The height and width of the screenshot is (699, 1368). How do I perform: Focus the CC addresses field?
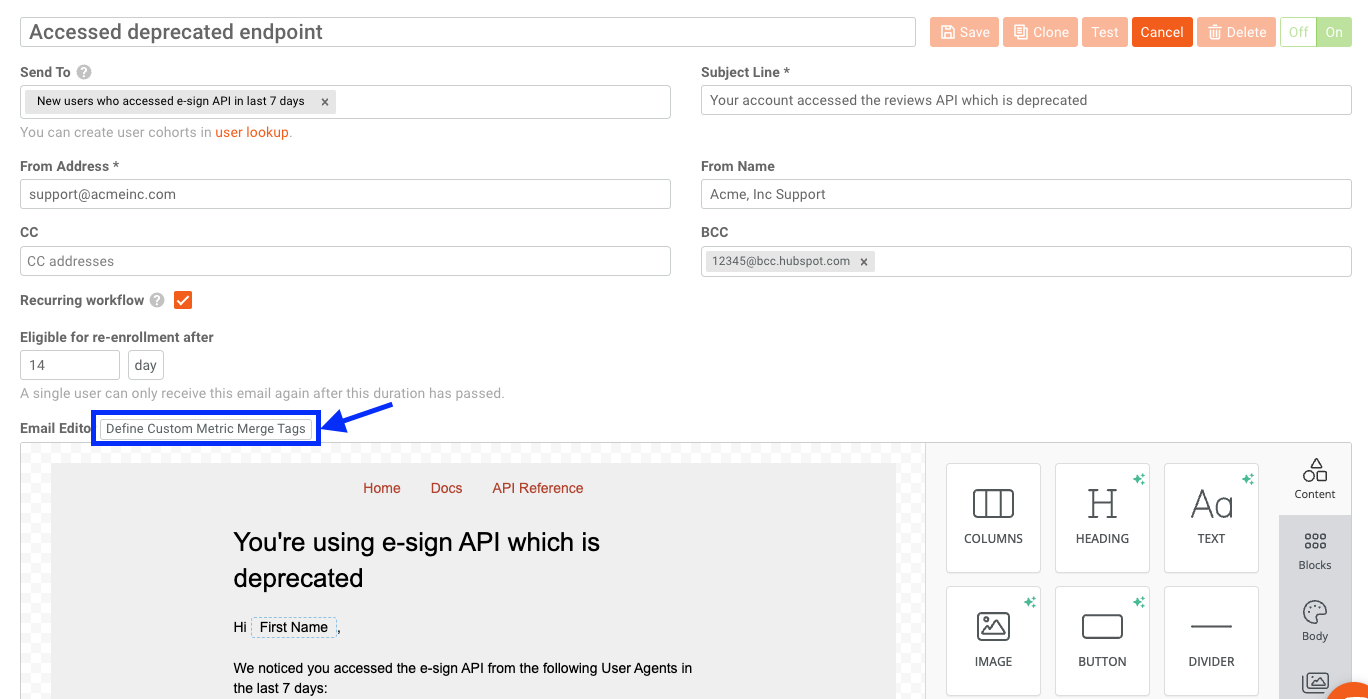click(345, 261)
